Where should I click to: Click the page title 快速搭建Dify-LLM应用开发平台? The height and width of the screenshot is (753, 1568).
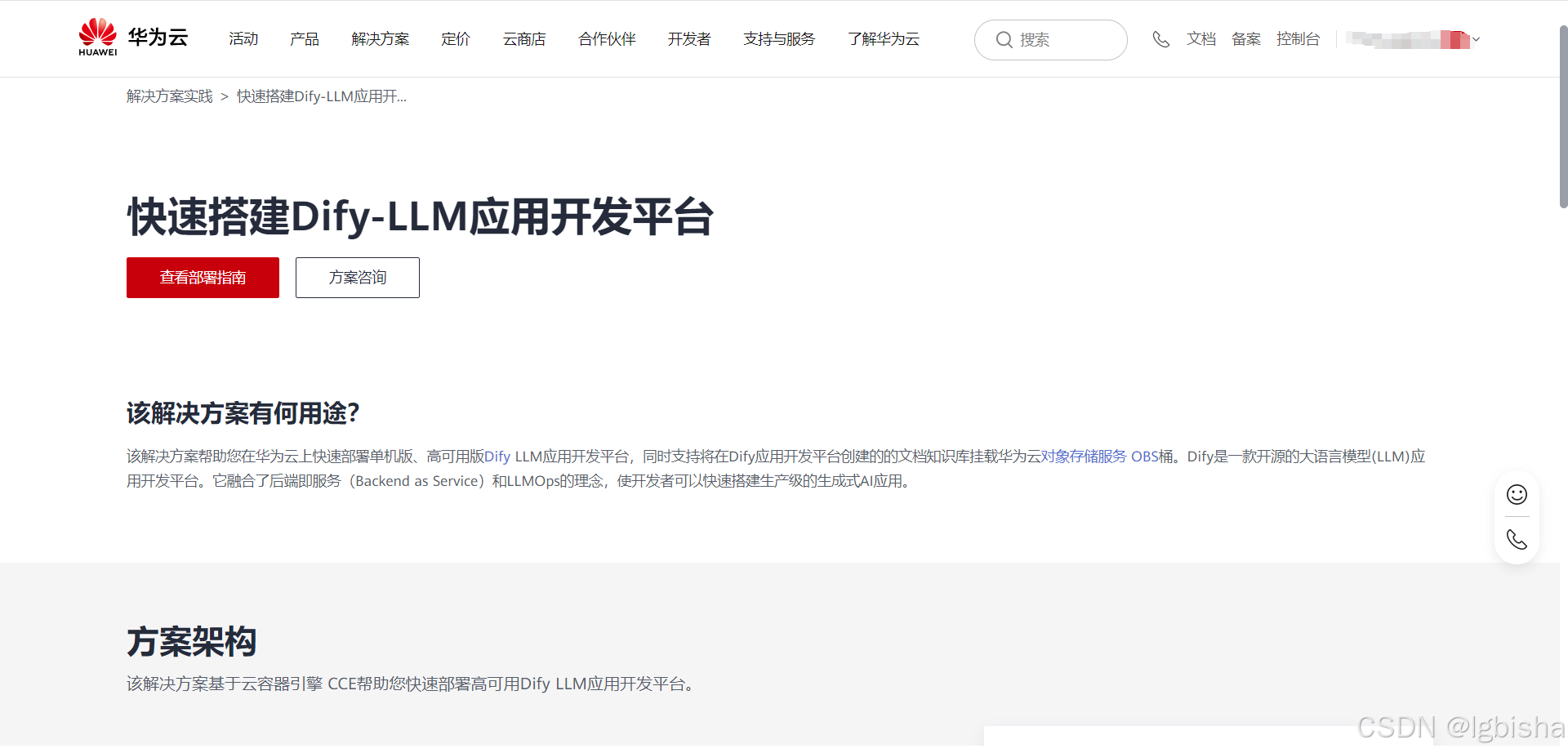421,217
